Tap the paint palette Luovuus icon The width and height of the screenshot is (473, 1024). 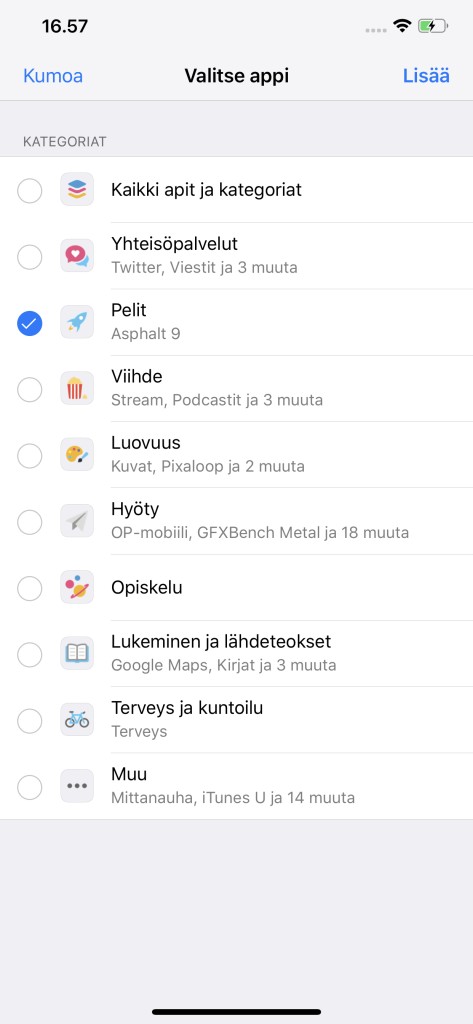pos(77,455)
